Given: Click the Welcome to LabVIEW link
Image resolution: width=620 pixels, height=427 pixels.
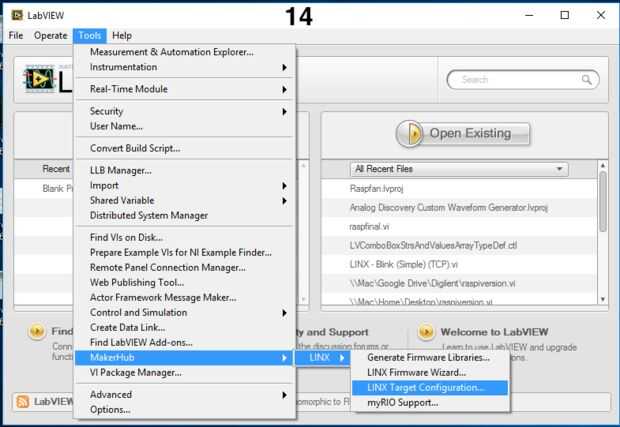Looking at the screenshot, I should coord(495,332).
